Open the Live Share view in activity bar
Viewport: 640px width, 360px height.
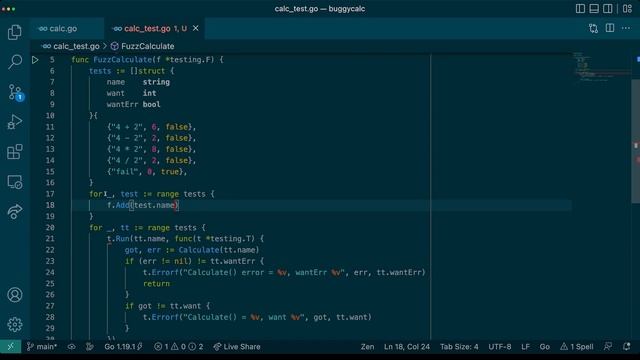click(x=15, y=212)
